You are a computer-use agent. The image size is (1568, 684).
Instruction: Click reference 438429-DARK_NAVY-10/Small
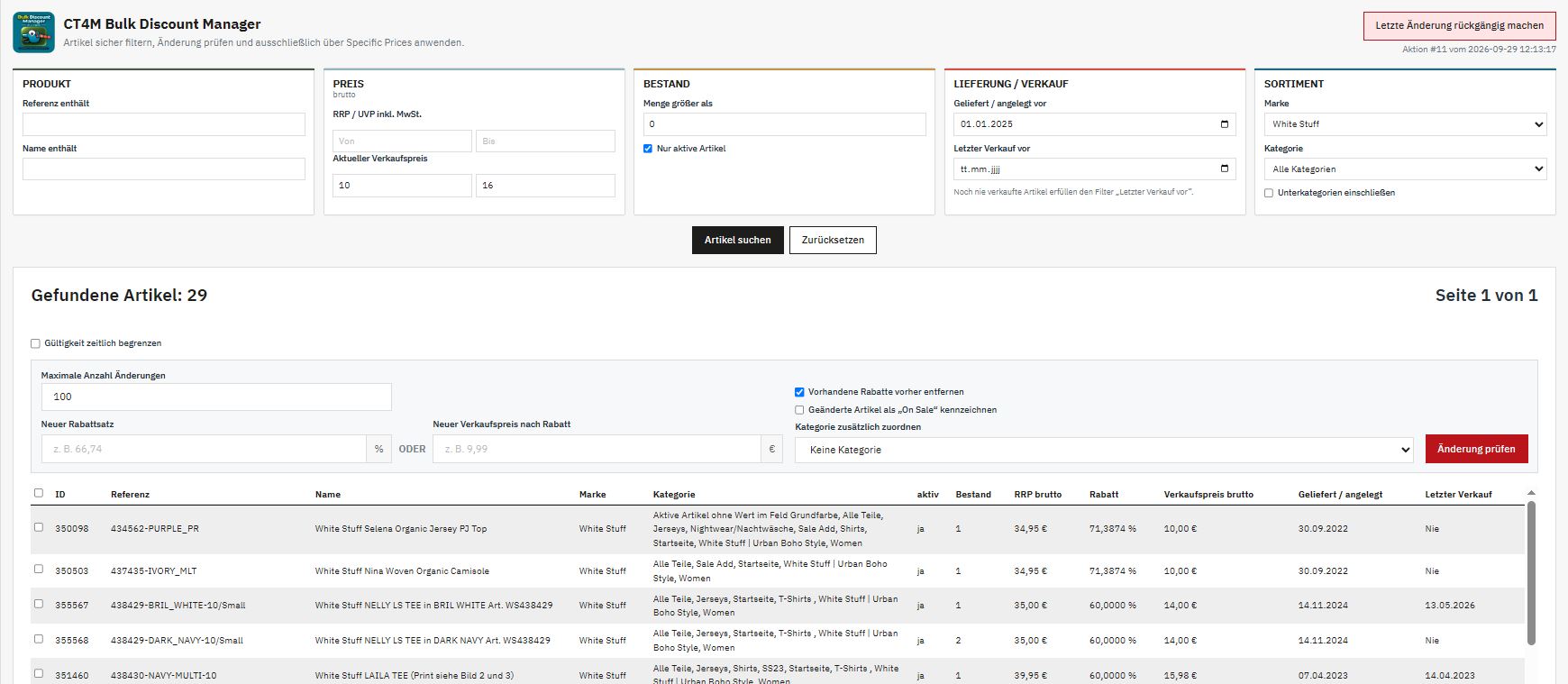tap(177, 640)
